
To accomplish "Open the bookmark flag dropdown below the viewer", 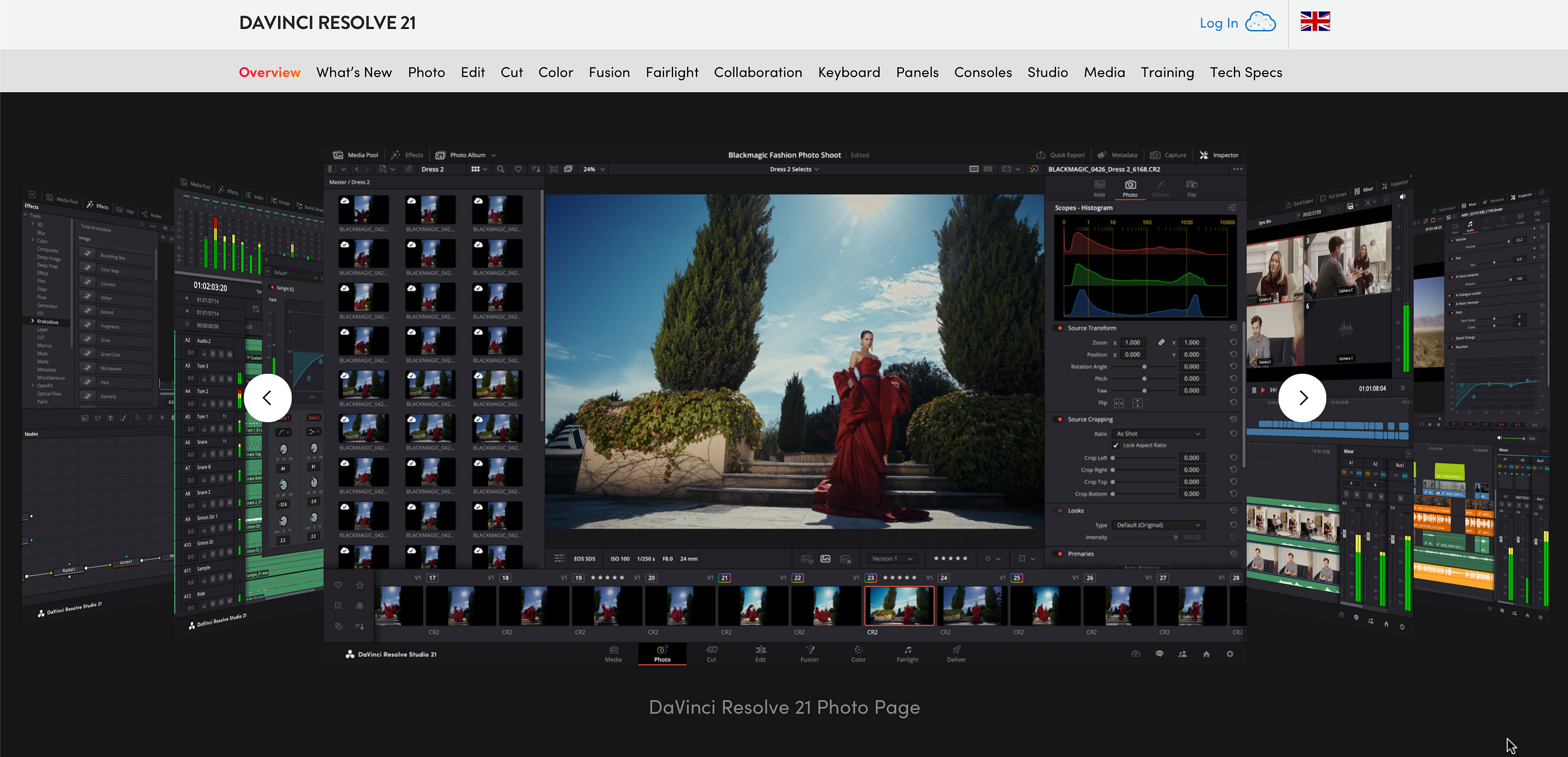I will [1026, 559].
